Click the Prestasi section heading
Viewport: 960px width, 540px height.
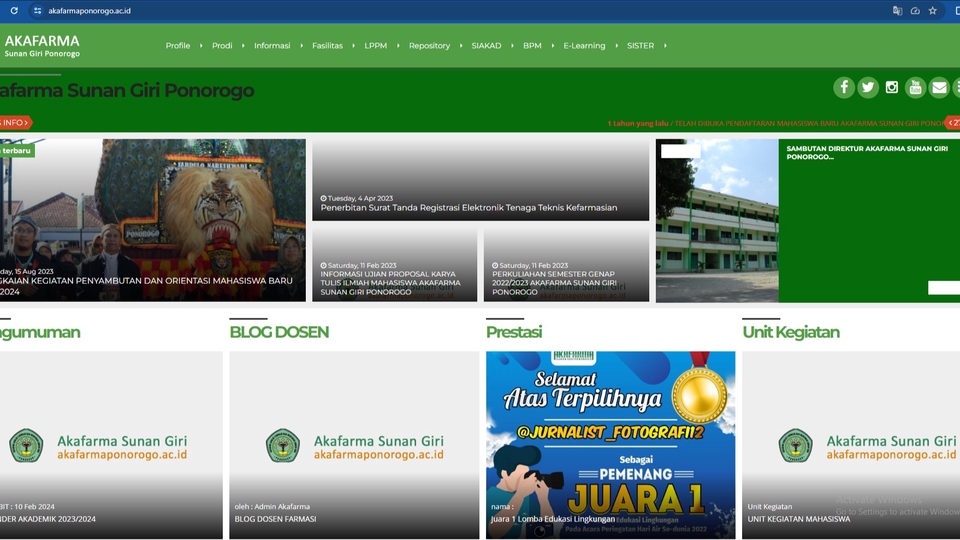514,332
